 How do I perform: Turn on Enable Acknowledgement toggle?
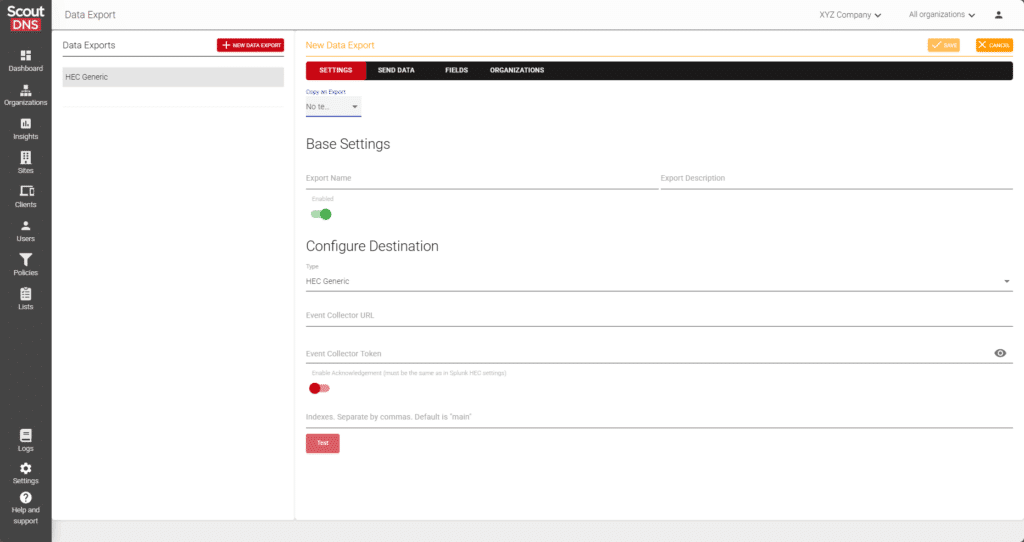pyautogui.click(x=319, y=388)
